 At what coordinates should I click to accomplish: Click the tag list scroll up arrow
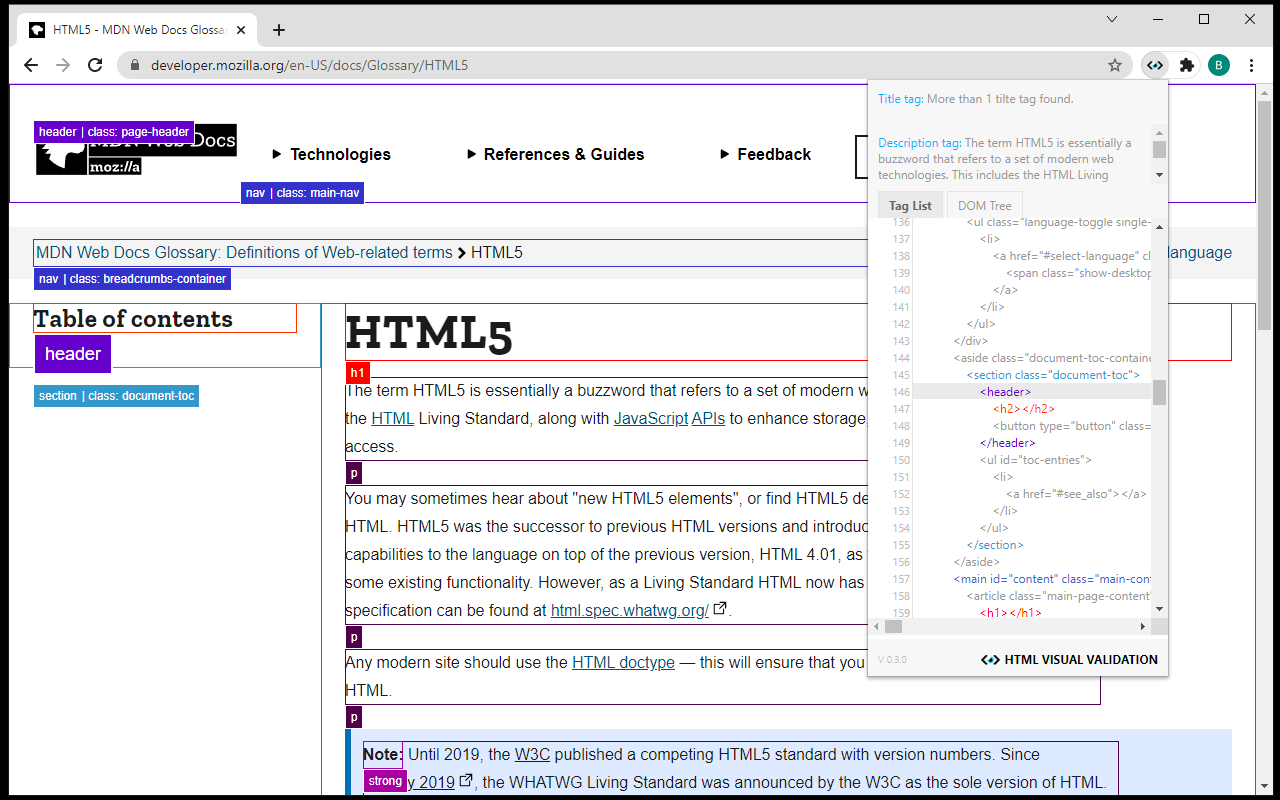tap(1160, 227)
